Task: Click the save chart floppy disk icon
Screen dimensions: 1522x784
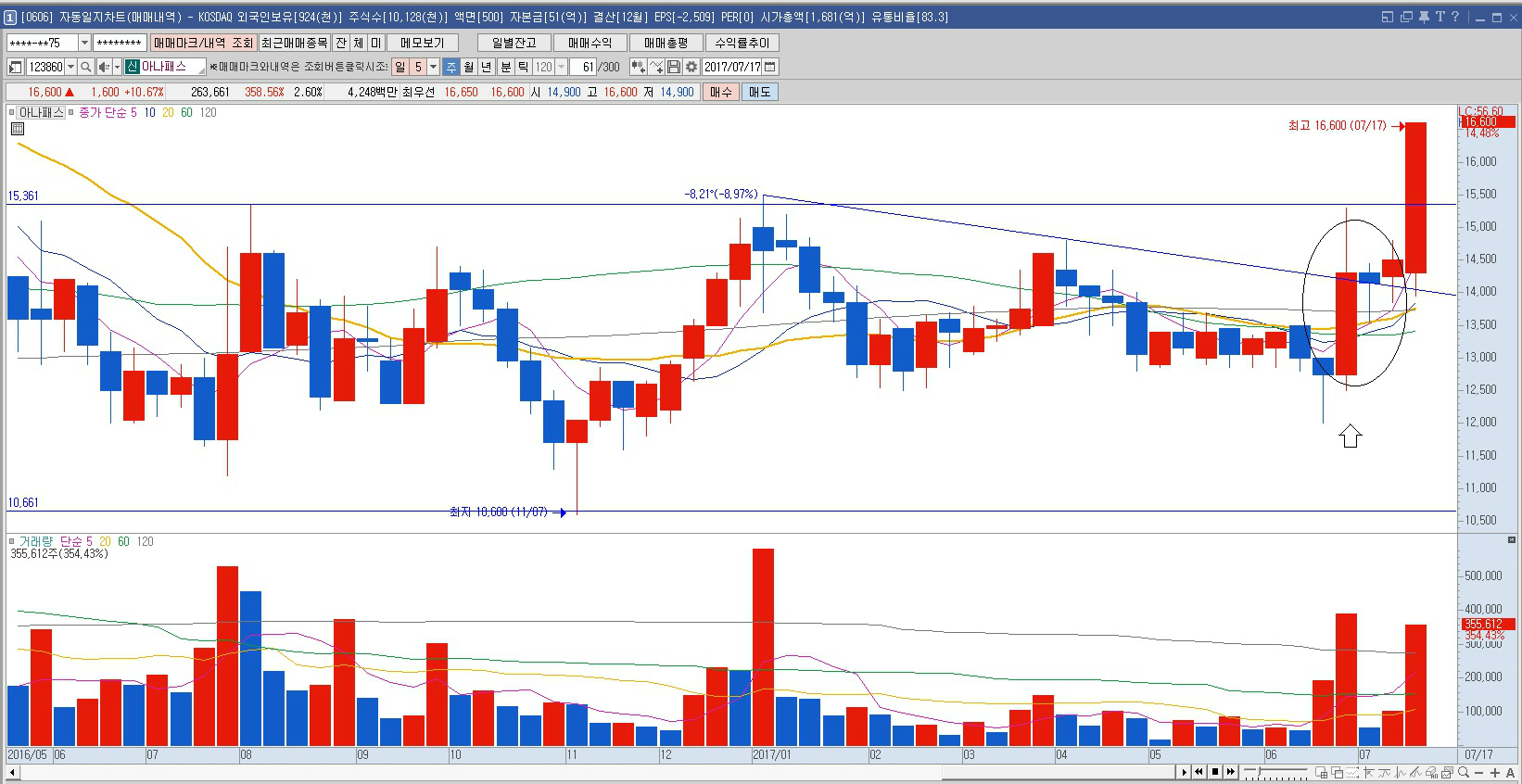Action: [x=674, y=67]
